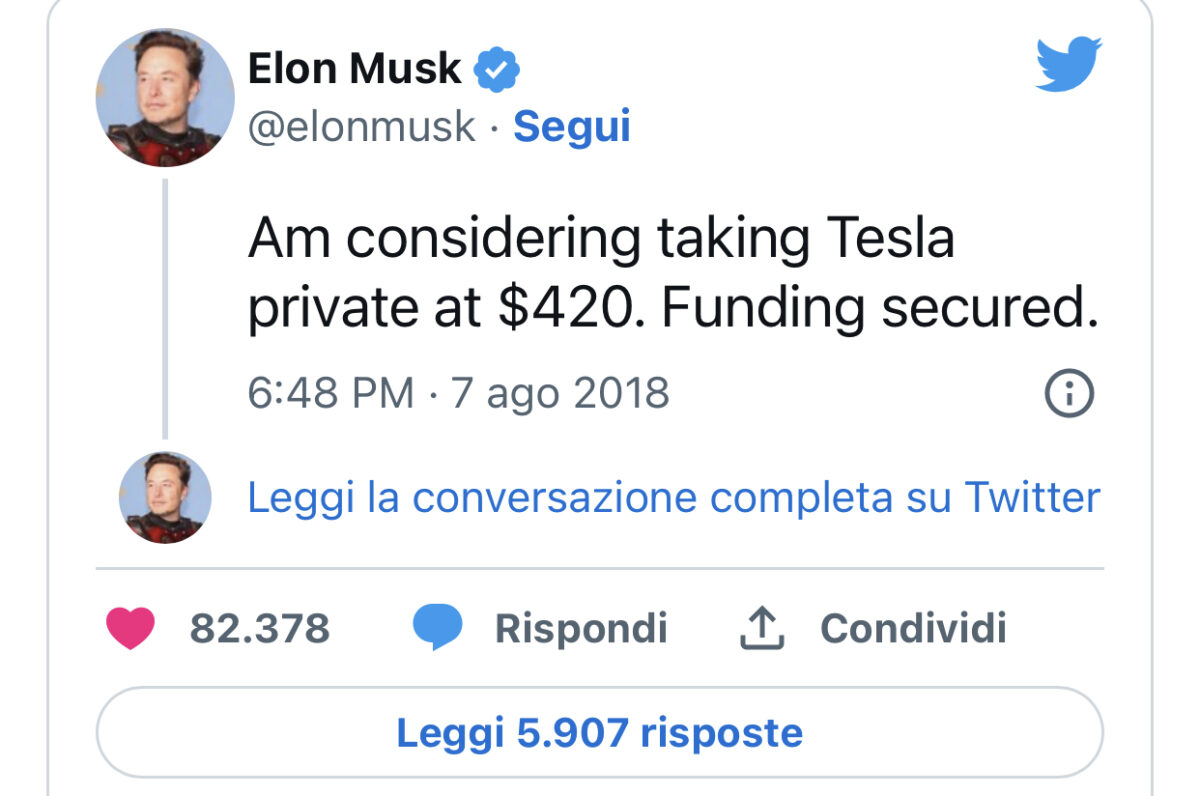This screenshot has width=1200, height=796.
Task: Click the Rispondi reply label
Action: 581,629
